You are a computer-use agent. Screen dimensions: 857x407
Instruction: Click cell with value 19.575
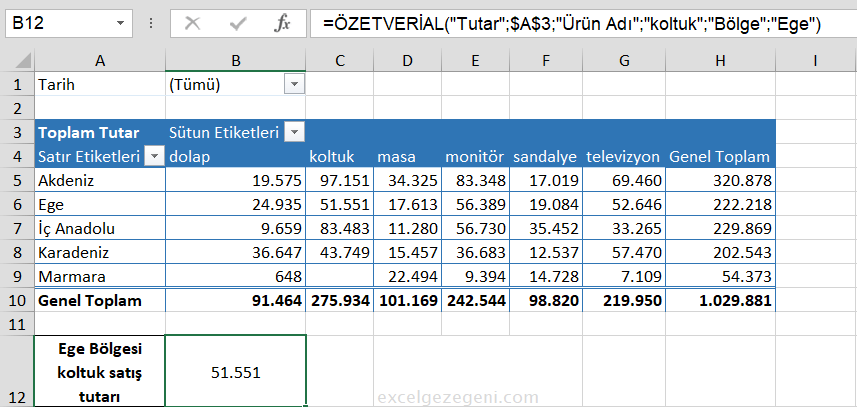click(x=236, y=180)
